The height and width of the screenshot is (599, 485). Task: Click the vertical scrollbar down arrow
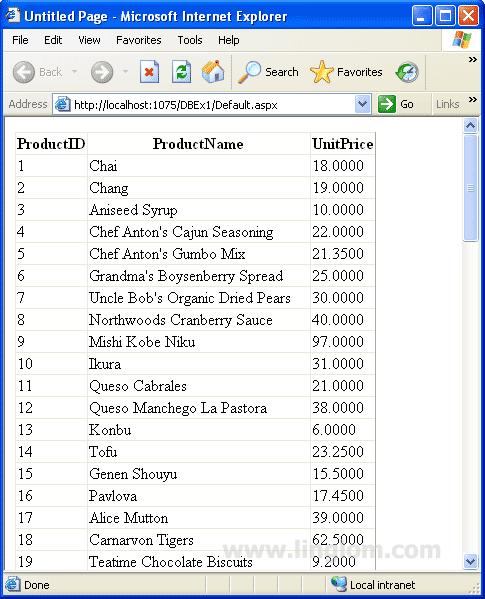coord(470,562)
